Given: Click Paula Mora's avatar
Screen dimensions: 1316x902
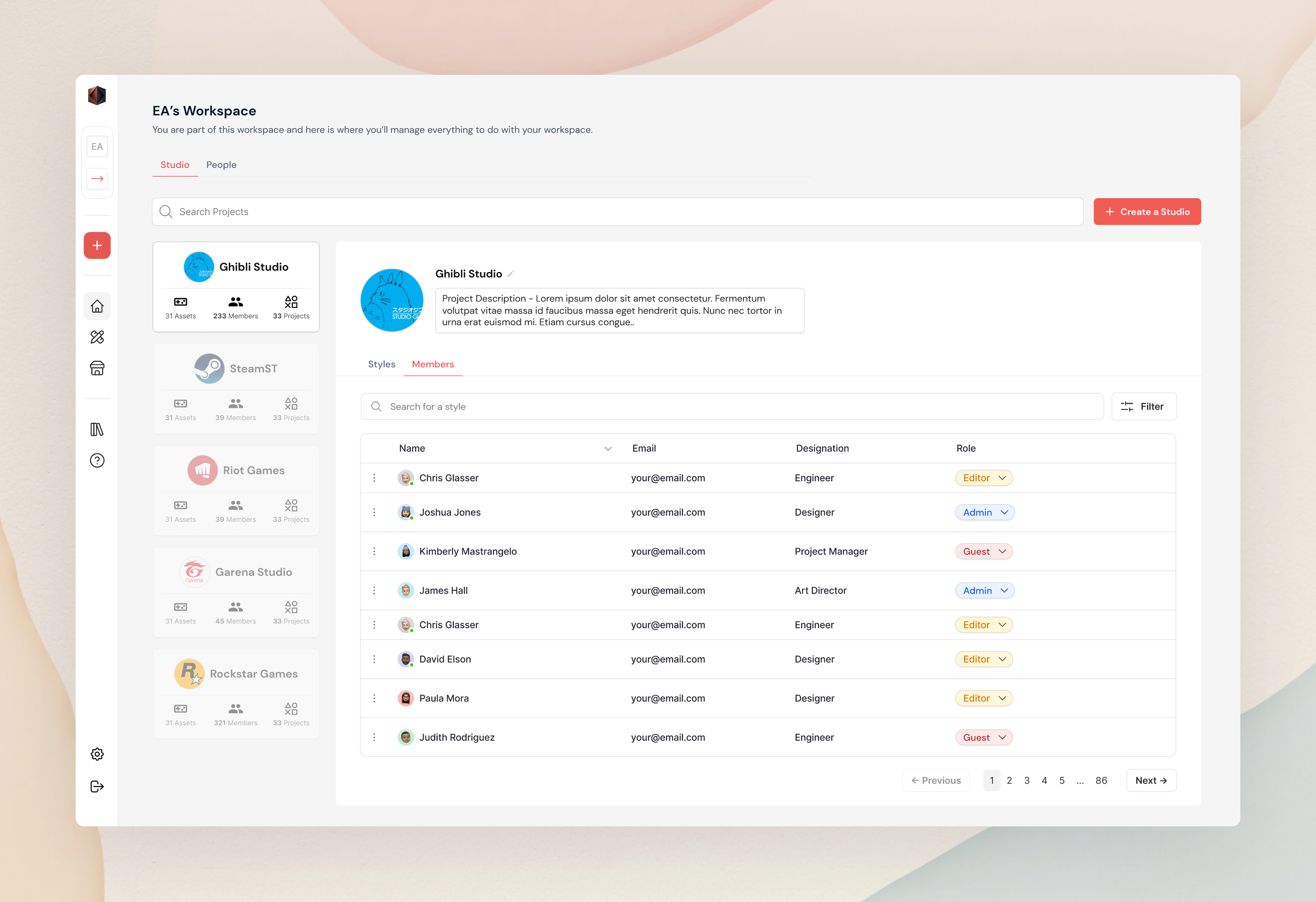Looking at the screenshot, I should click(405, 698).
